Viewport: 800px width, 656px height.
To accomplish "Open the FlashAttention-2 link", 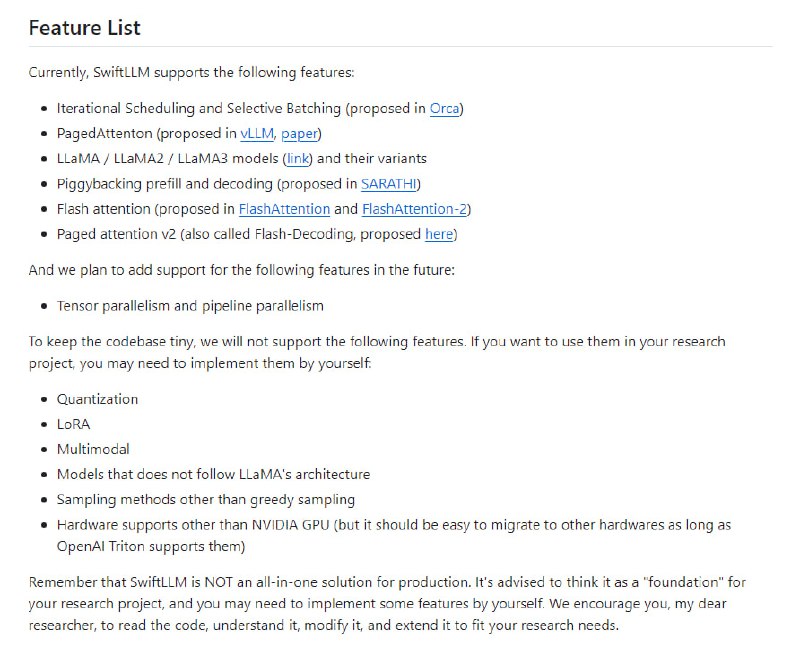I will tap(414, 209).
